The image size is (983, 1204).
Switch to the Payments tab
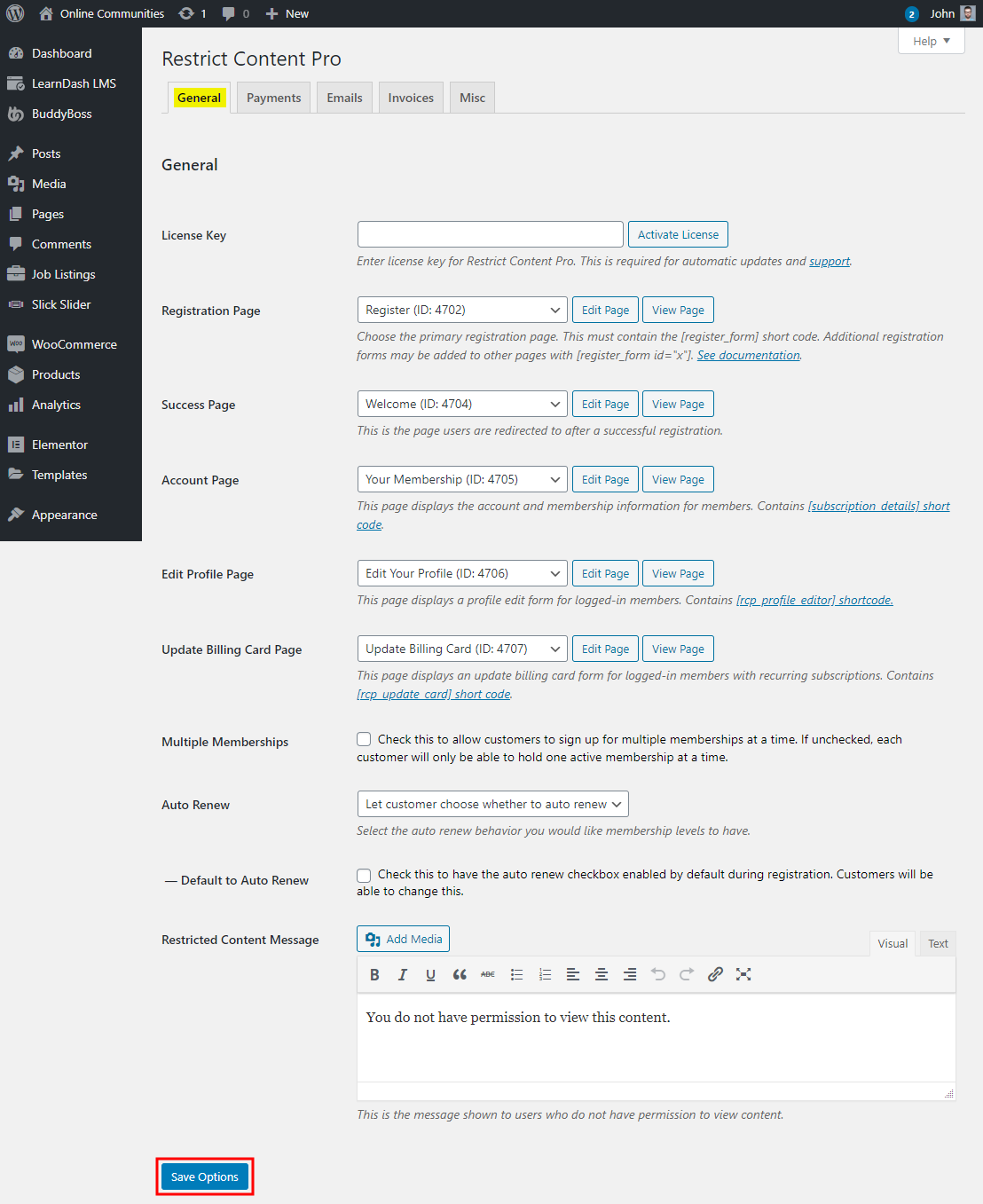[273, 98]
